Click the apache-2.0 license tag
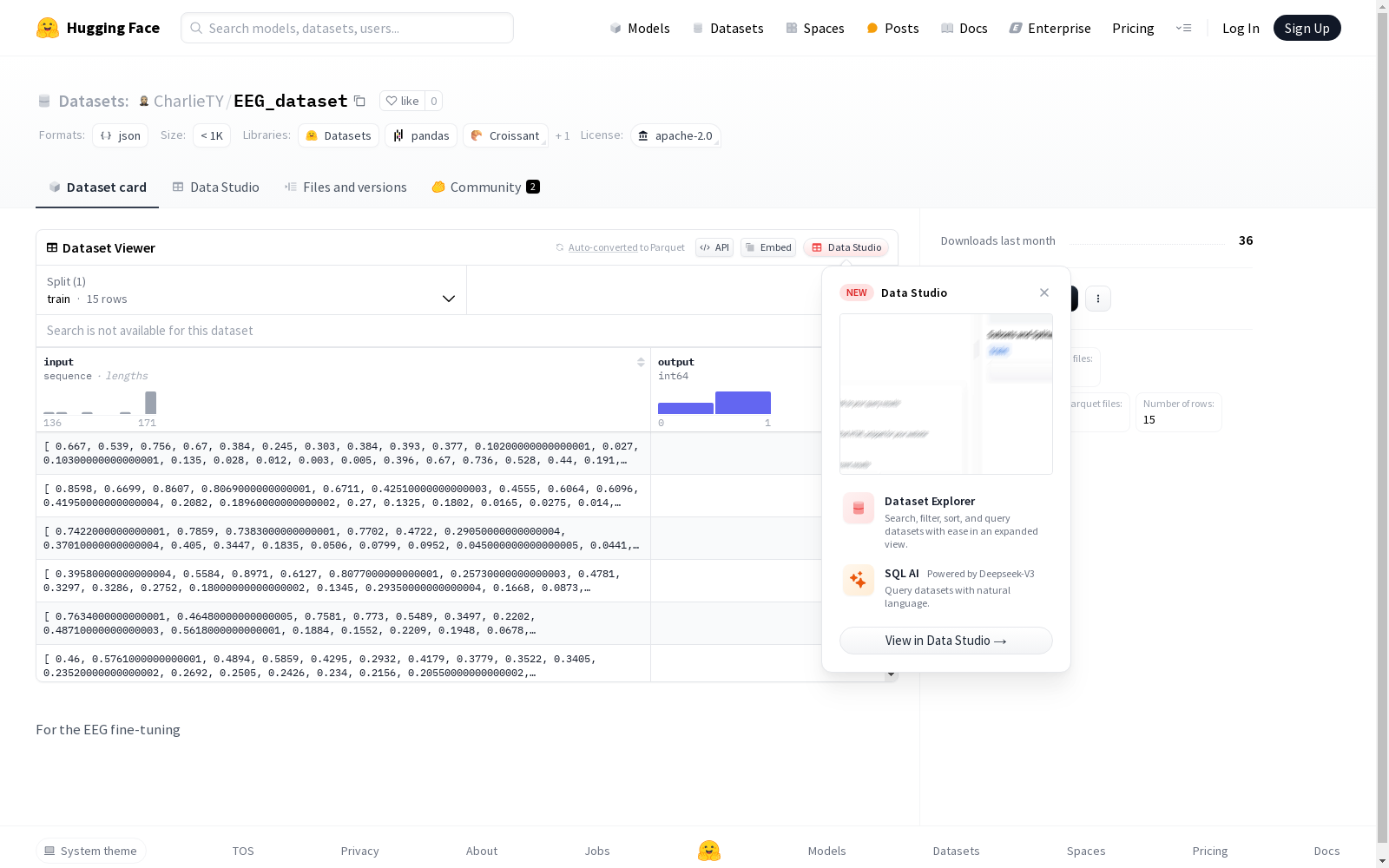 tap(675, 135)
